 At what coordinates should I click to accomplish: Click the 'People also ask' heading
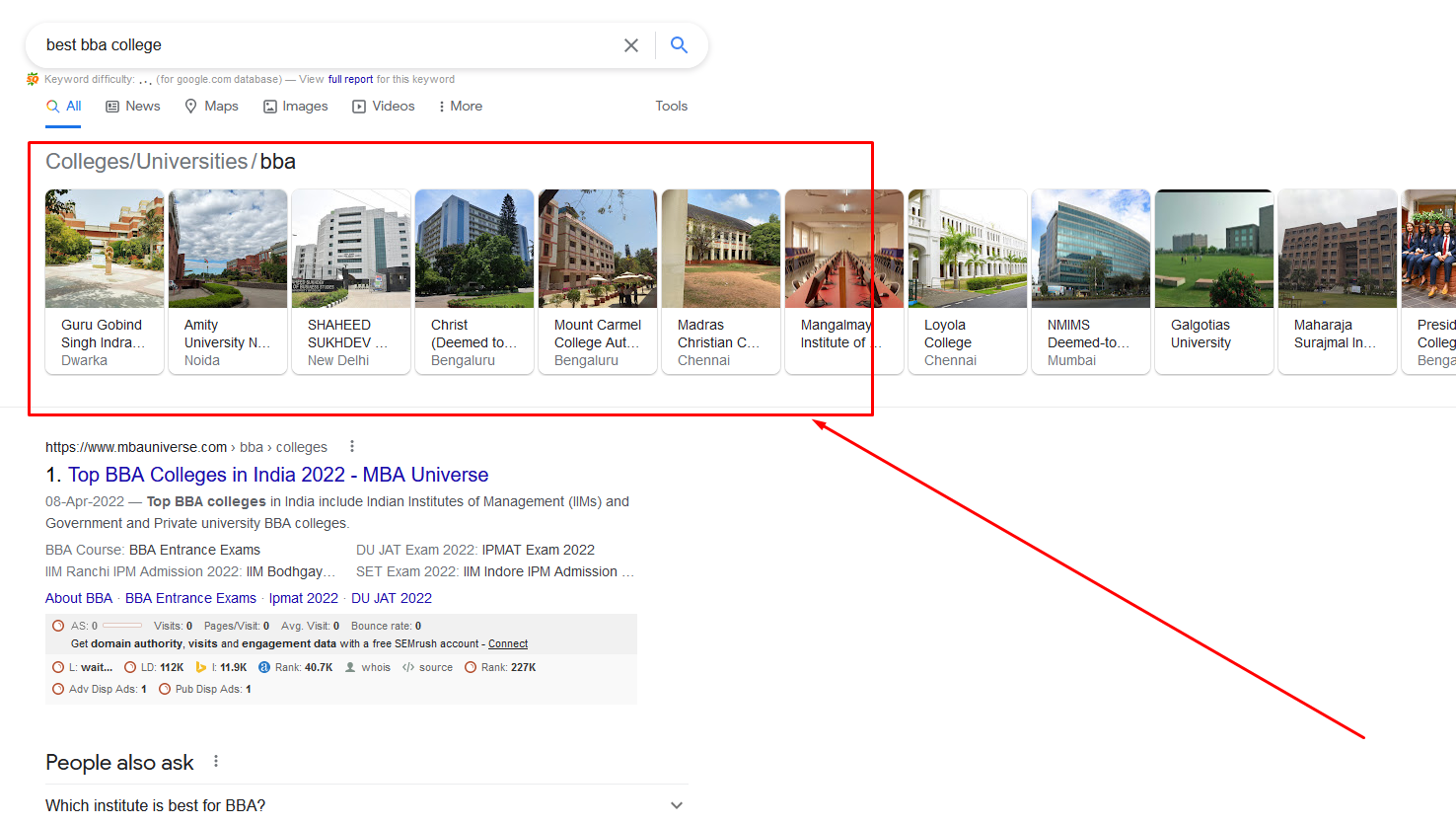119,763
